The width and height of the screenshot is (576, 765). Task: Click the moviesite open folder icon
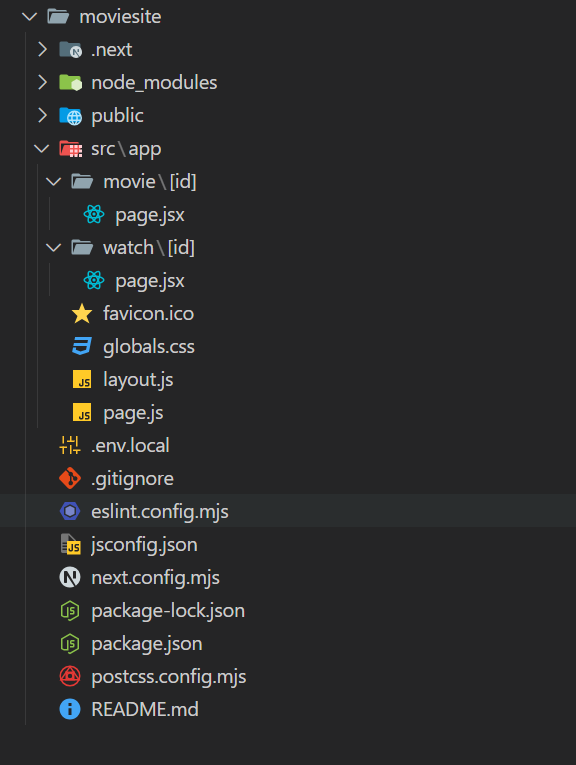(x=58, y=17)
